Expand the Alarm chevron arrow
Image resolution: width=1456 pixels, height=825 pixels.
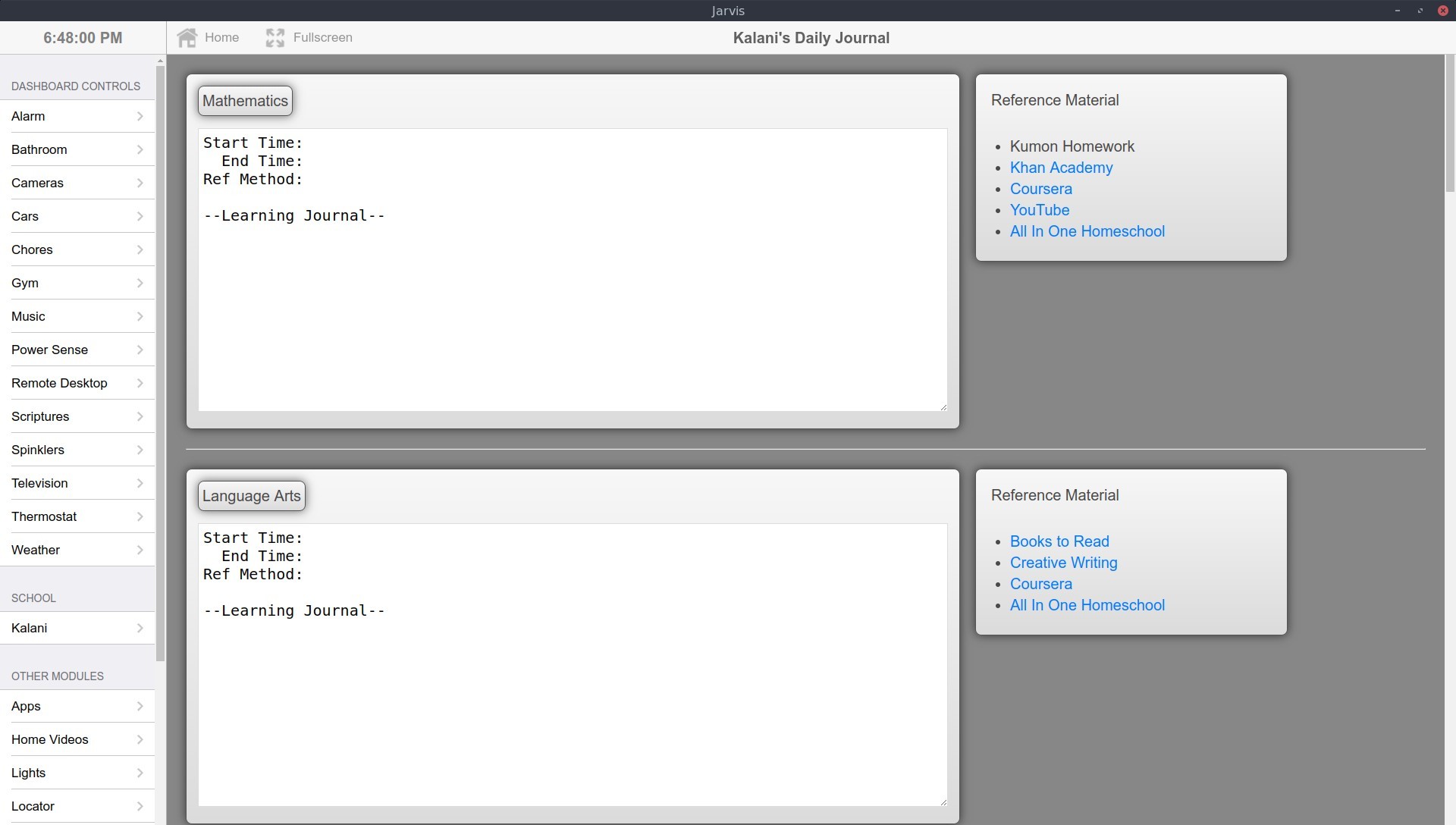pyautogui.click(x=140, y=117)
